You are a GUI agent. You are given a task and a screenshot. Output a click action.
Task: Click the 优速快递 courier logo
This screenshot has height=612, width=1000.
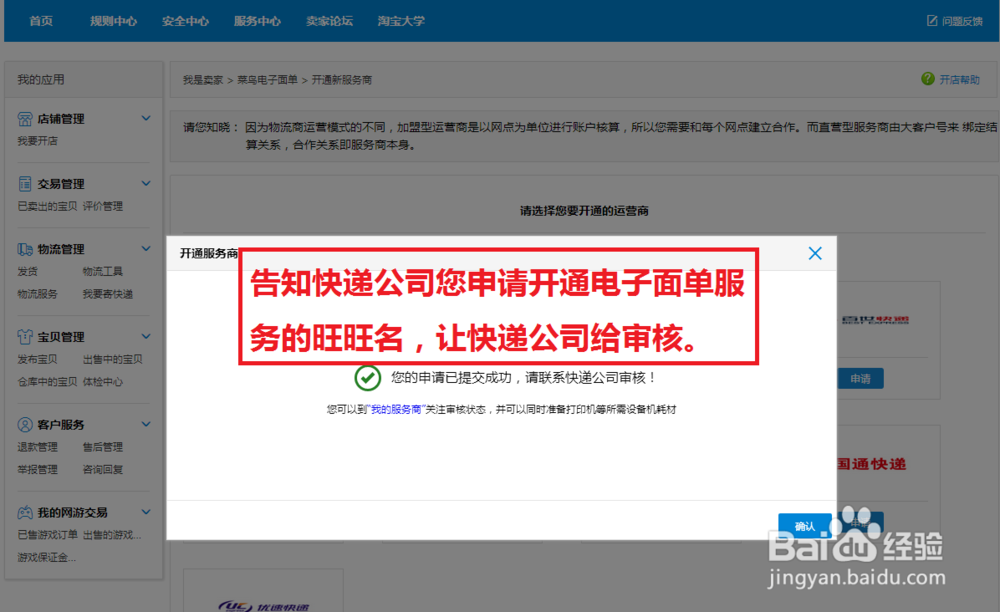pos(262,605)
